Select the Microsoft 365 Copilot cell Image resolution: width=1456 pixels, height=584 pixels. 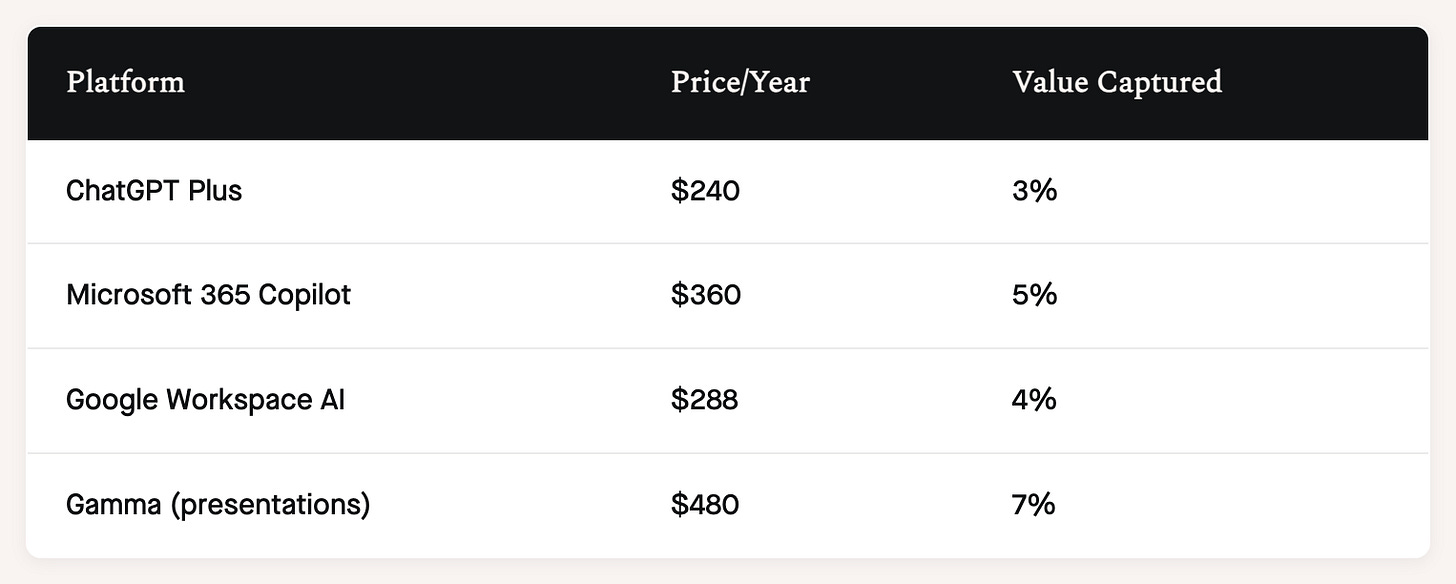(208, 295)
